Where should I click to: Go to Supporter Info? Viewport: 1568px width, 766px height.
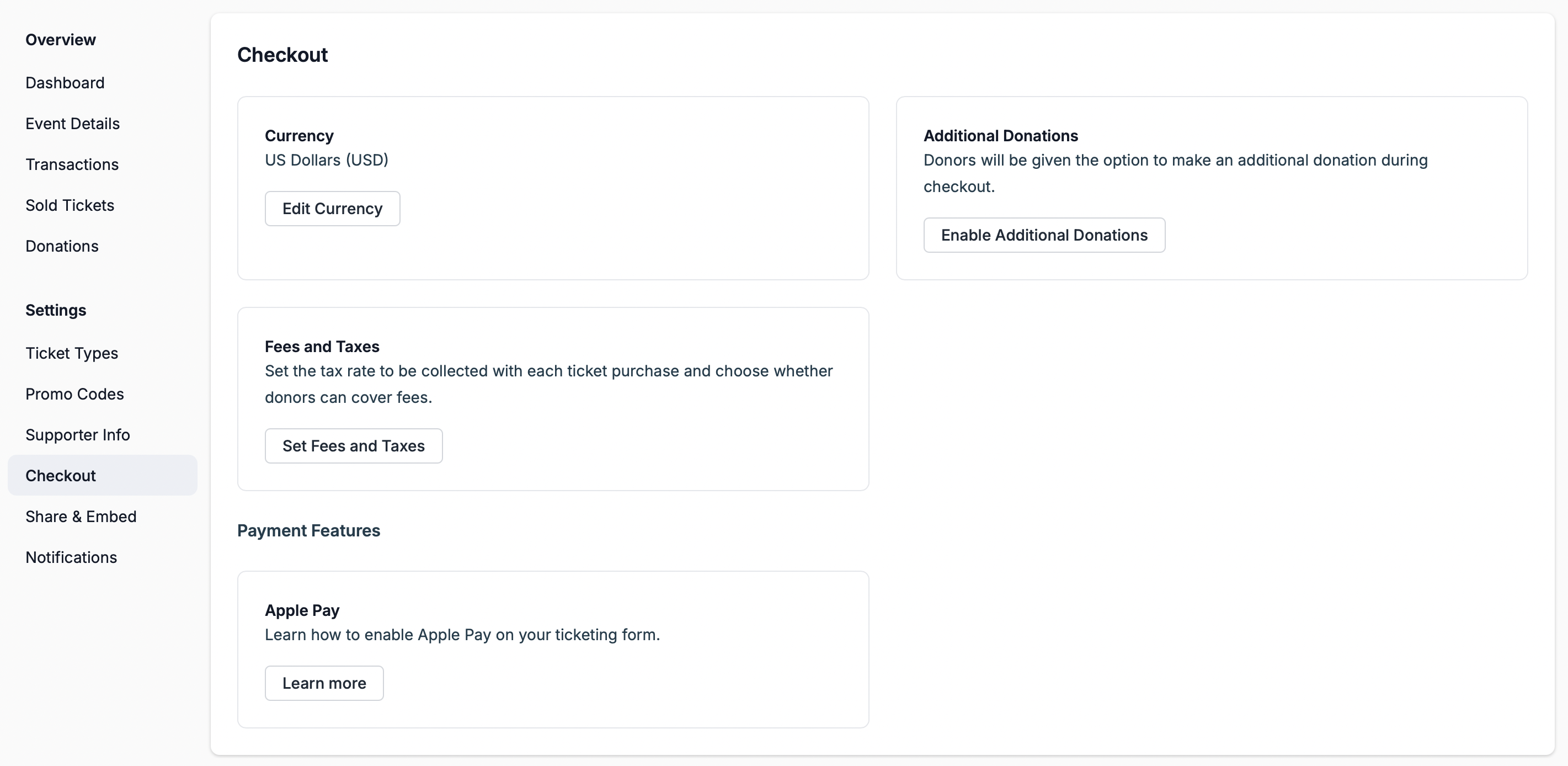click(x=77, y=434)
